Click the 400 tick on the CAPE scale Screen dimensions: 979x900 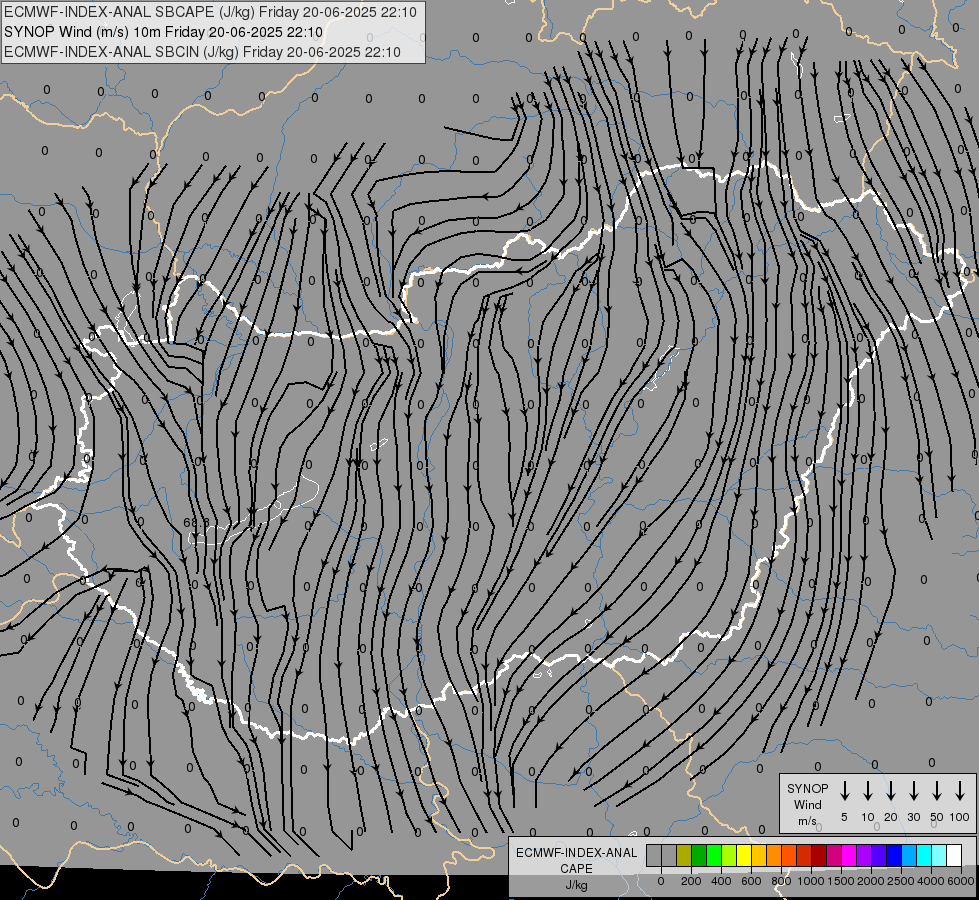[721, 881]
